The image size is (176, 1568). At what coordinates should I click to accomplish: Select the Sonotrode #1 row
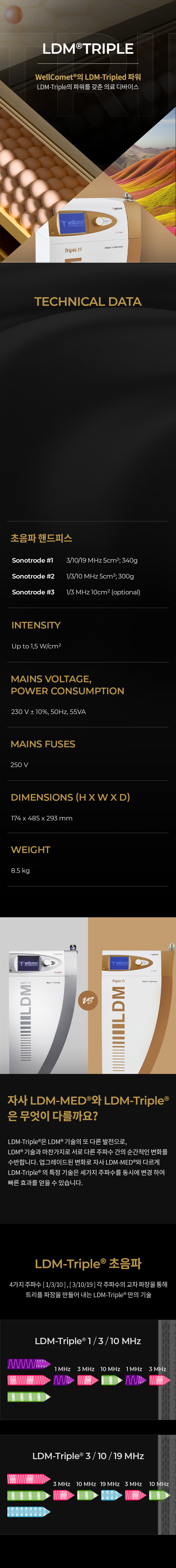tap(88, 560)
